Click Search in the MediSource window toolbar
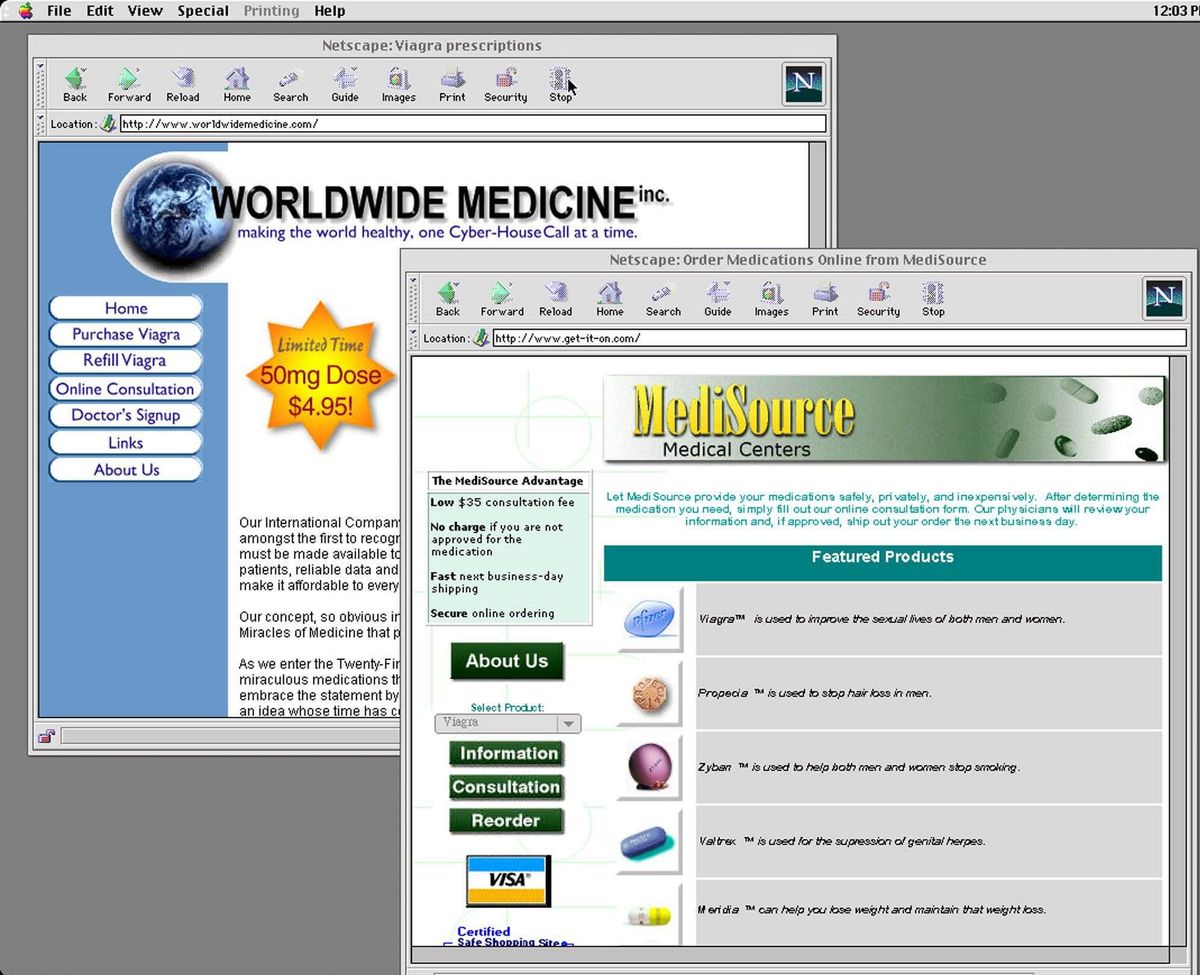This screenshot has width=1200, height=975. (663, 299)
